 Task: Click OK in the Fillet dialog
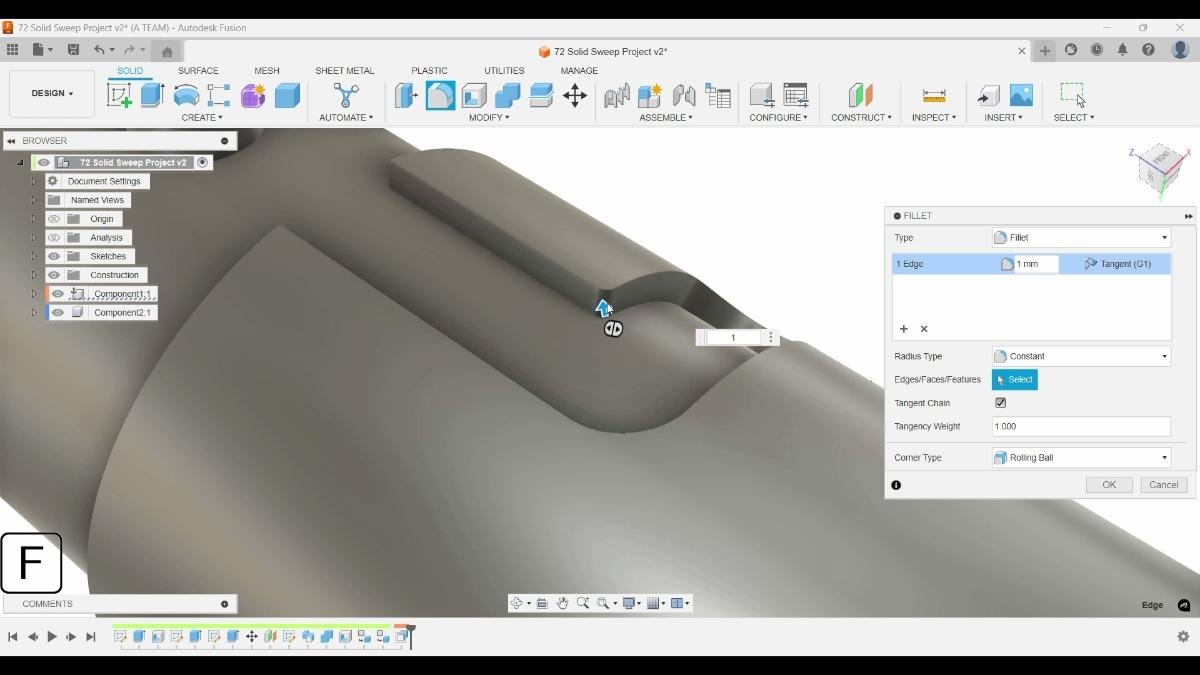(x=1109, y=484)
